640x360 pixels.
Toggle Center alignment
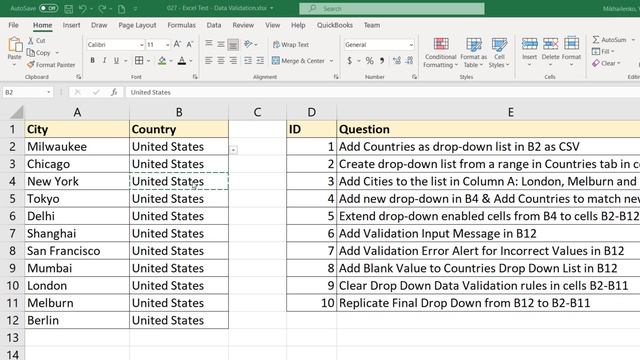pos(221,60)
